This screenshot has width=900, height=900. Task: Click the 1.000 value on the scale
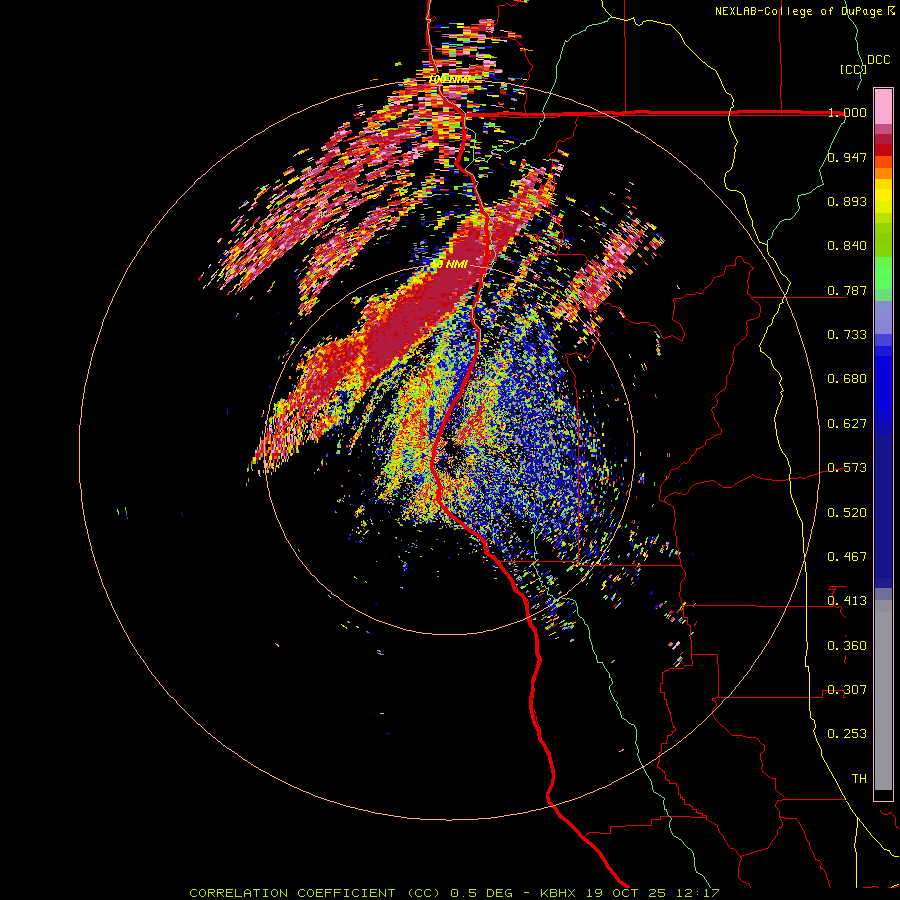847,112
